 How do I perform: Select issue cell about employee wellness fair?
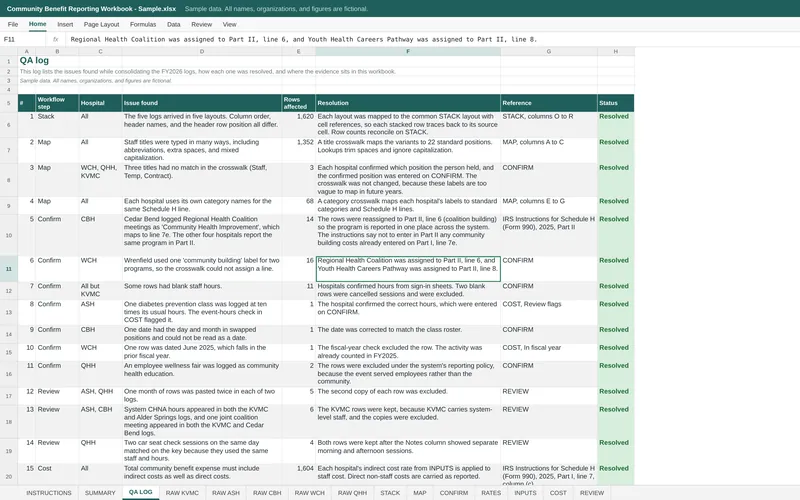tap(202, 374)
